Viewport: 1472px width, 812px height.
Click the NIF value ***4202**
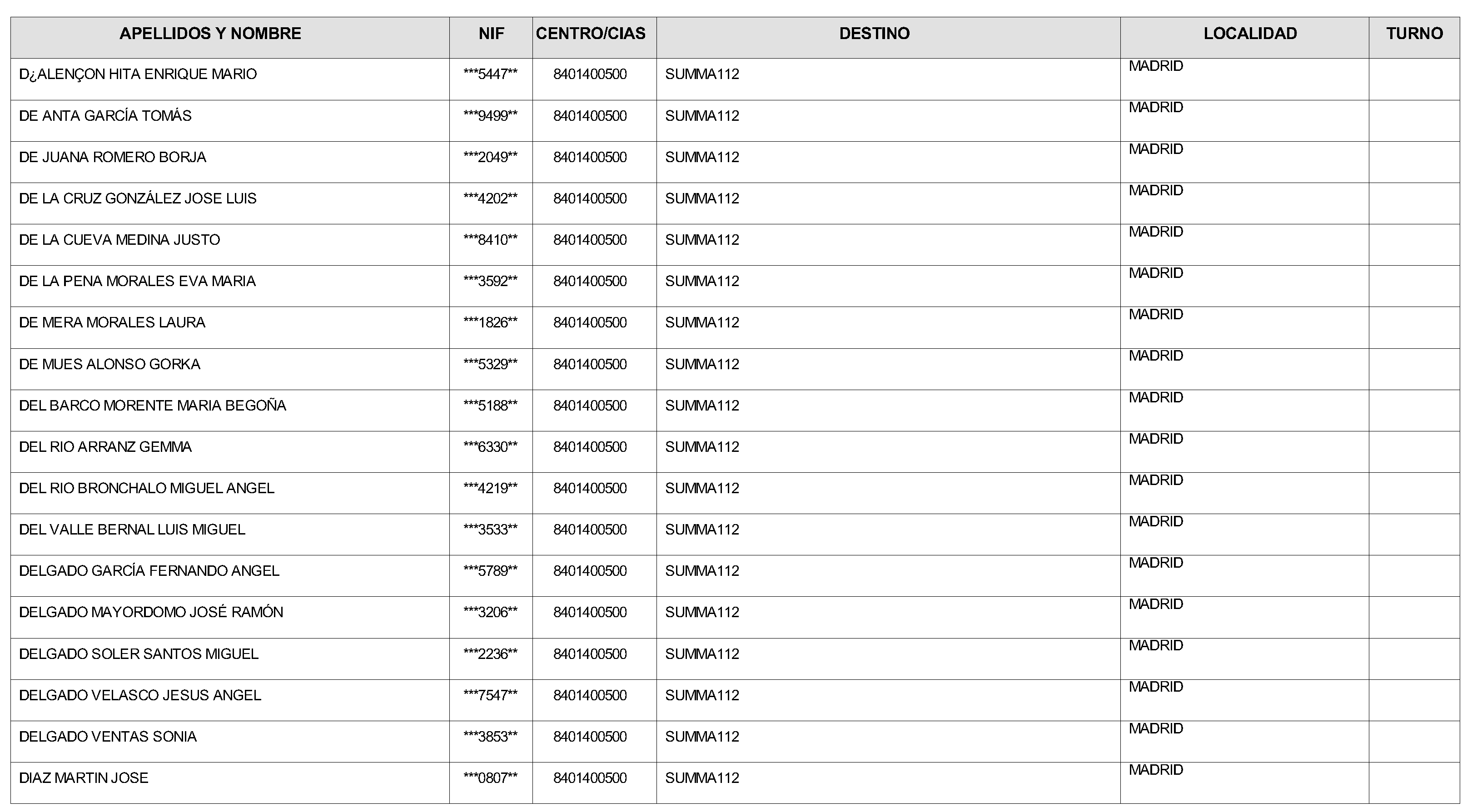click(x=490, y=199)
